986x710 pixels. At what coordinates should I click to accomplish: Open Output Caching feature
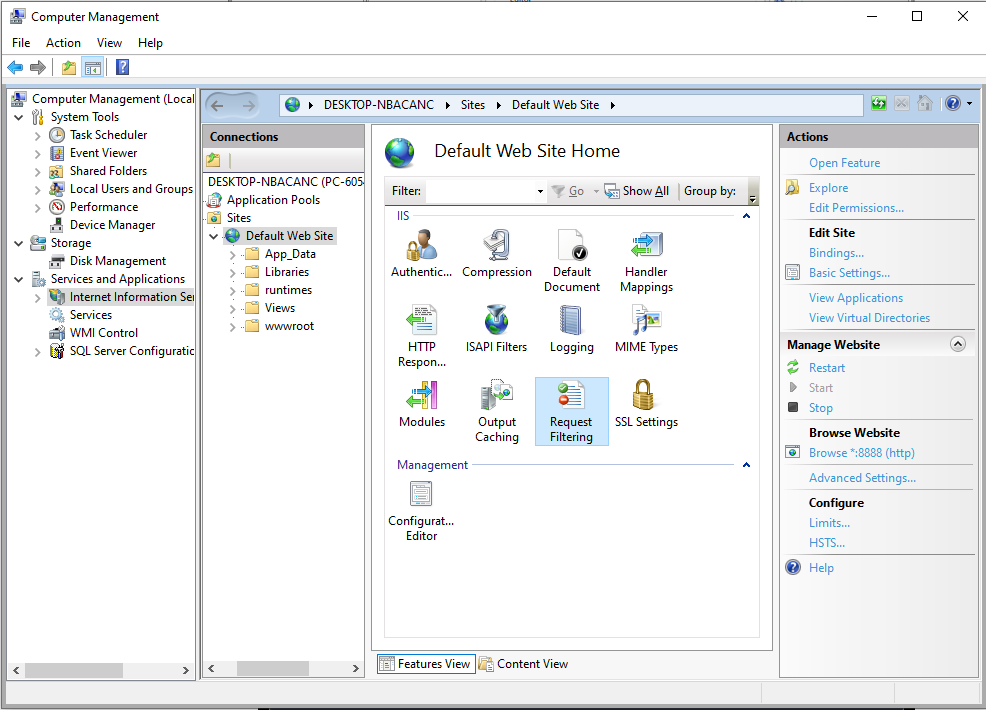coord(497,411)
